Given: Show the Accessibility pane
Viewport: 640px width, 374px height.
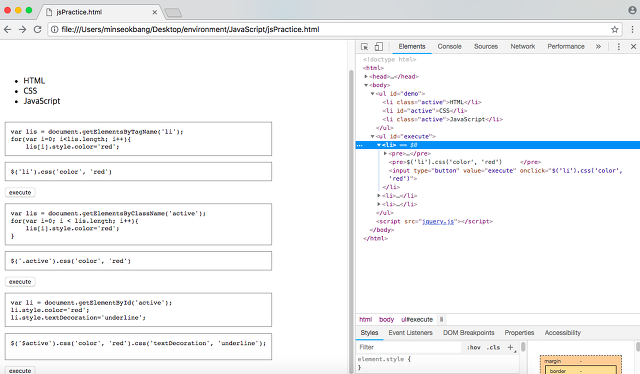Looking at the screenshot, I should [x=562, y=333].
